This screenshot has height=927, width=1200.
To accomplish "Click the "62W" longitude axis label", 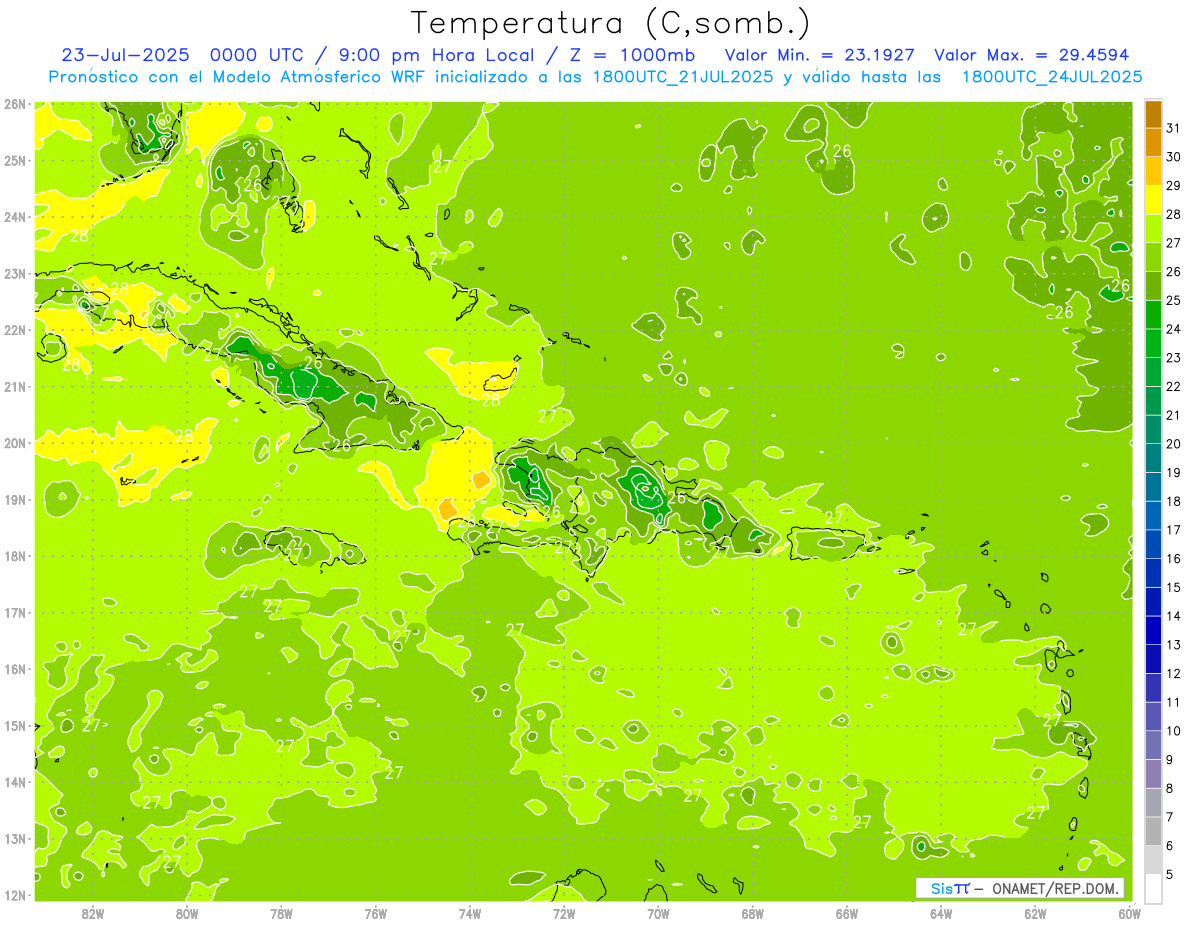I will point(1035,913).
